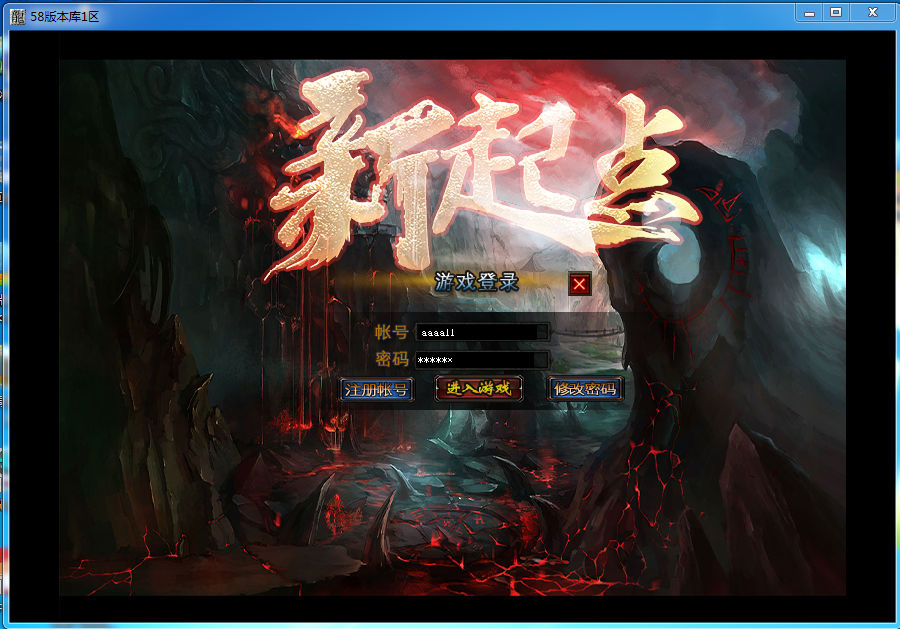Click the 58版本库1区 window title text
Image resolution: width=900 pixels, height=629 pixels.
pos(65,17)
